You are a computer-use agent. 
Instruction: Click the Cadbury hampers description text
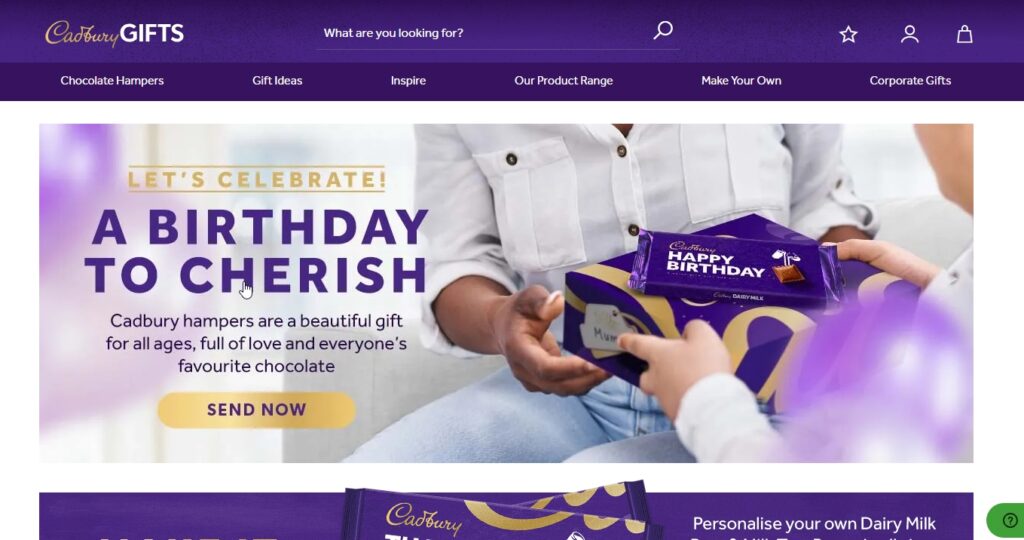[257, 343]
